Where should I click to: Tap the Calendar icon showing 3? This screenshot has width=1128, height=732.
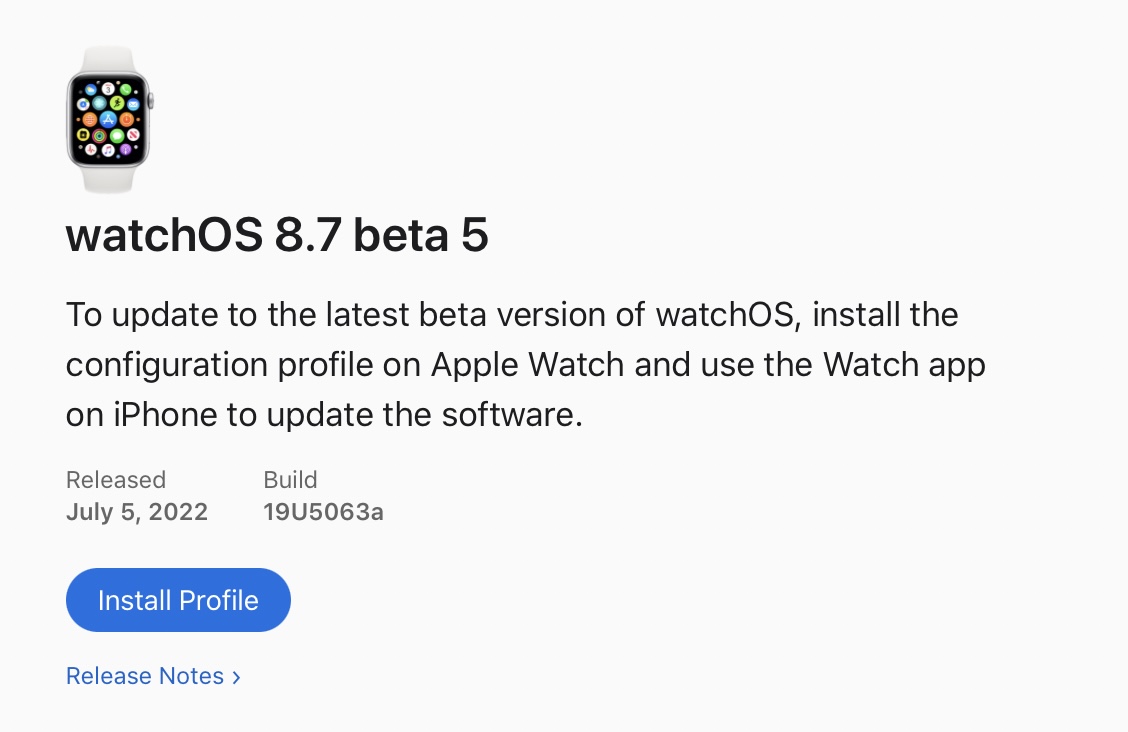point(108,88)
